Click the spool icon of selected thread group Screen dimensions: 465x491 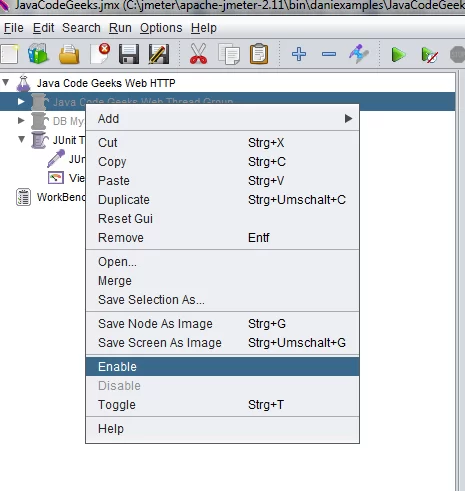(x=39, y=102)
